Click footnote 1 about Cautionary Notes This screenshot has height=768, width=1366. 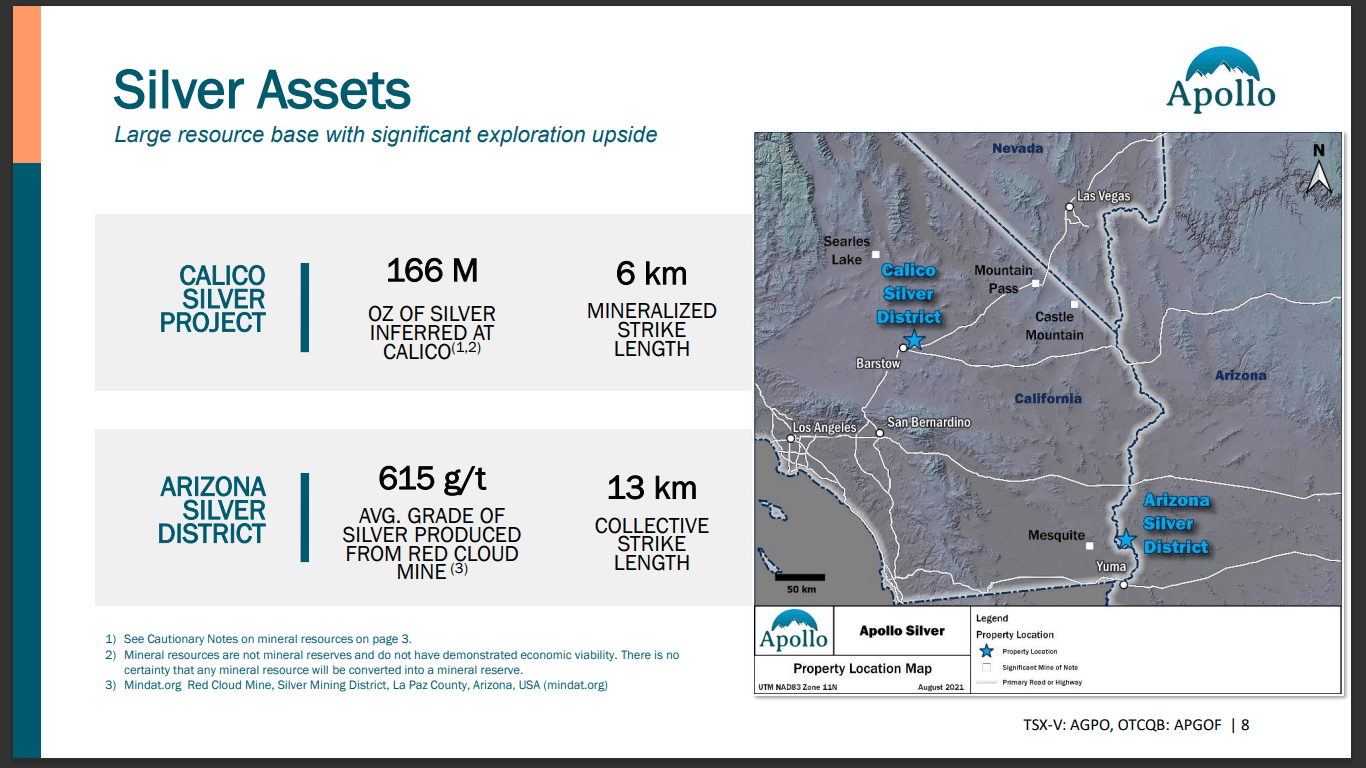[258, 639]
